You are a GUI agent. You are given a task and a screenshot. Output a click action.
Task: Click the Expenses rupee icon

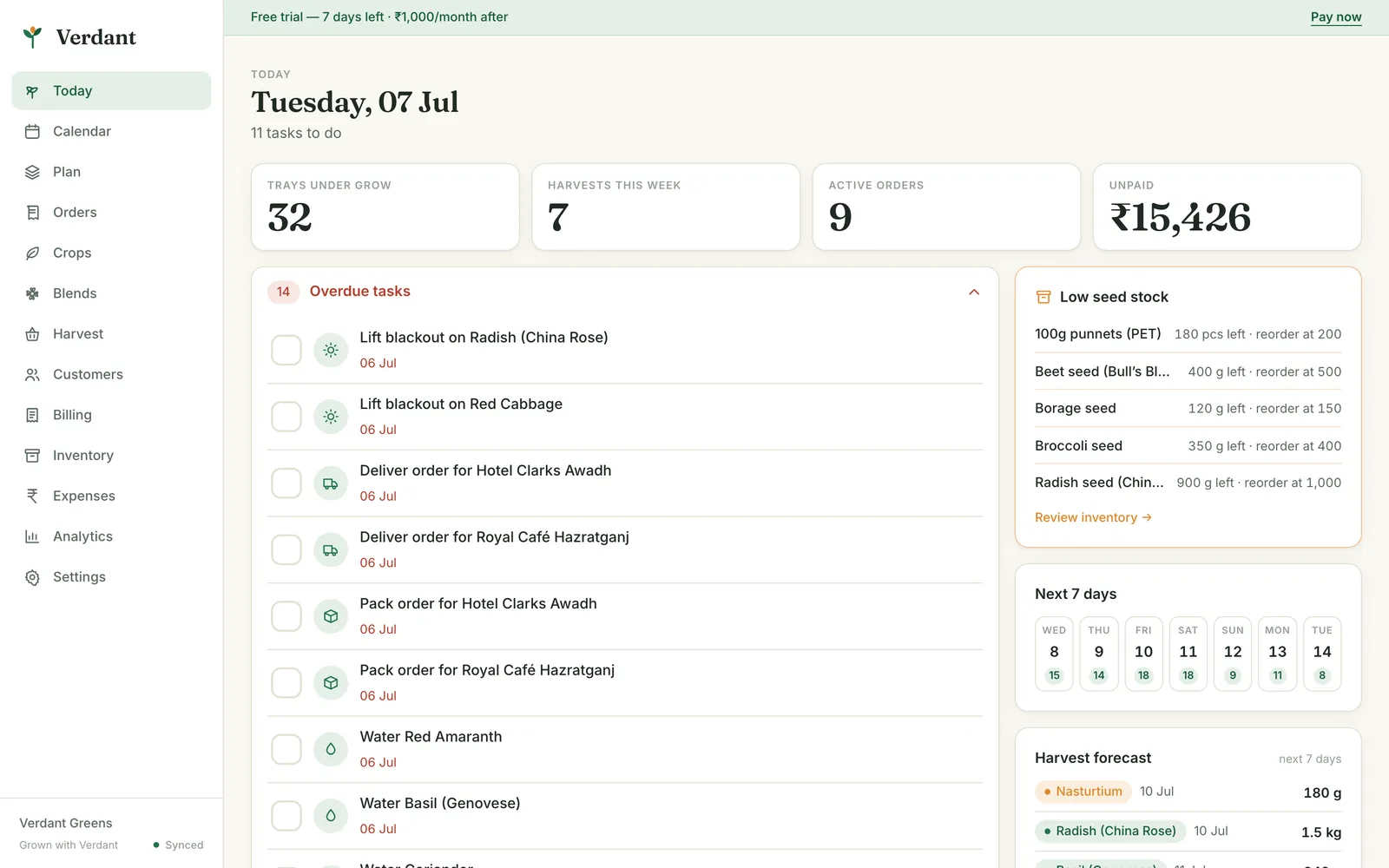(x=32, y=496)
